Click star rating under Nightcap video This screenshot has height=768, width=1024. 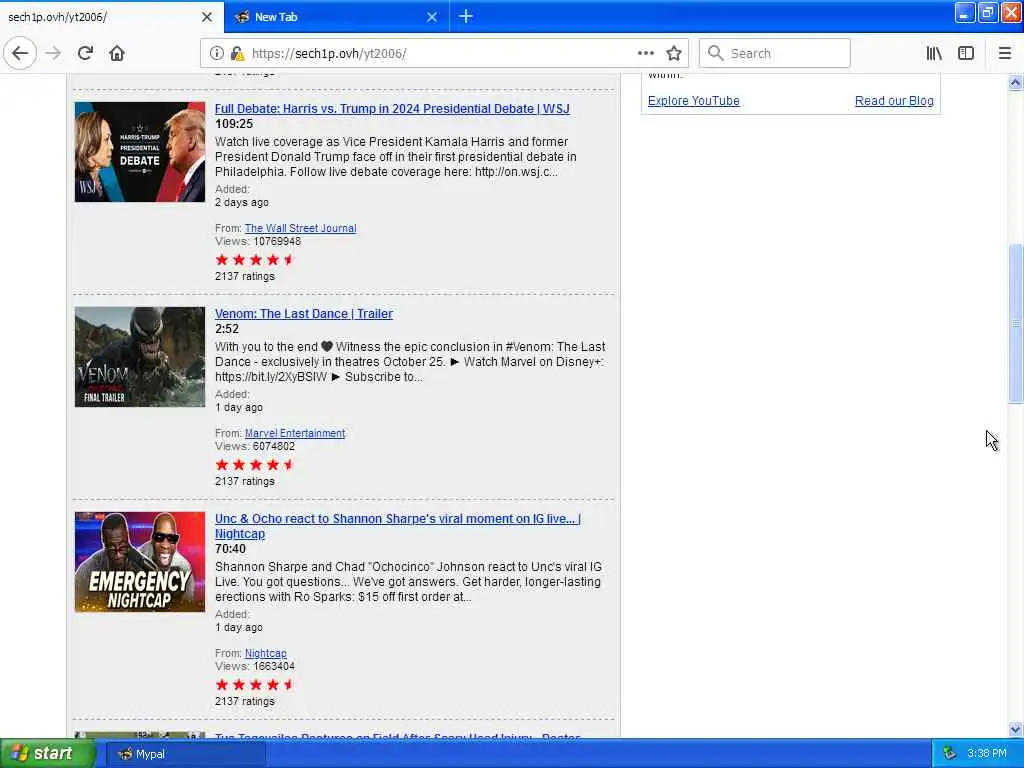point(255,685)
